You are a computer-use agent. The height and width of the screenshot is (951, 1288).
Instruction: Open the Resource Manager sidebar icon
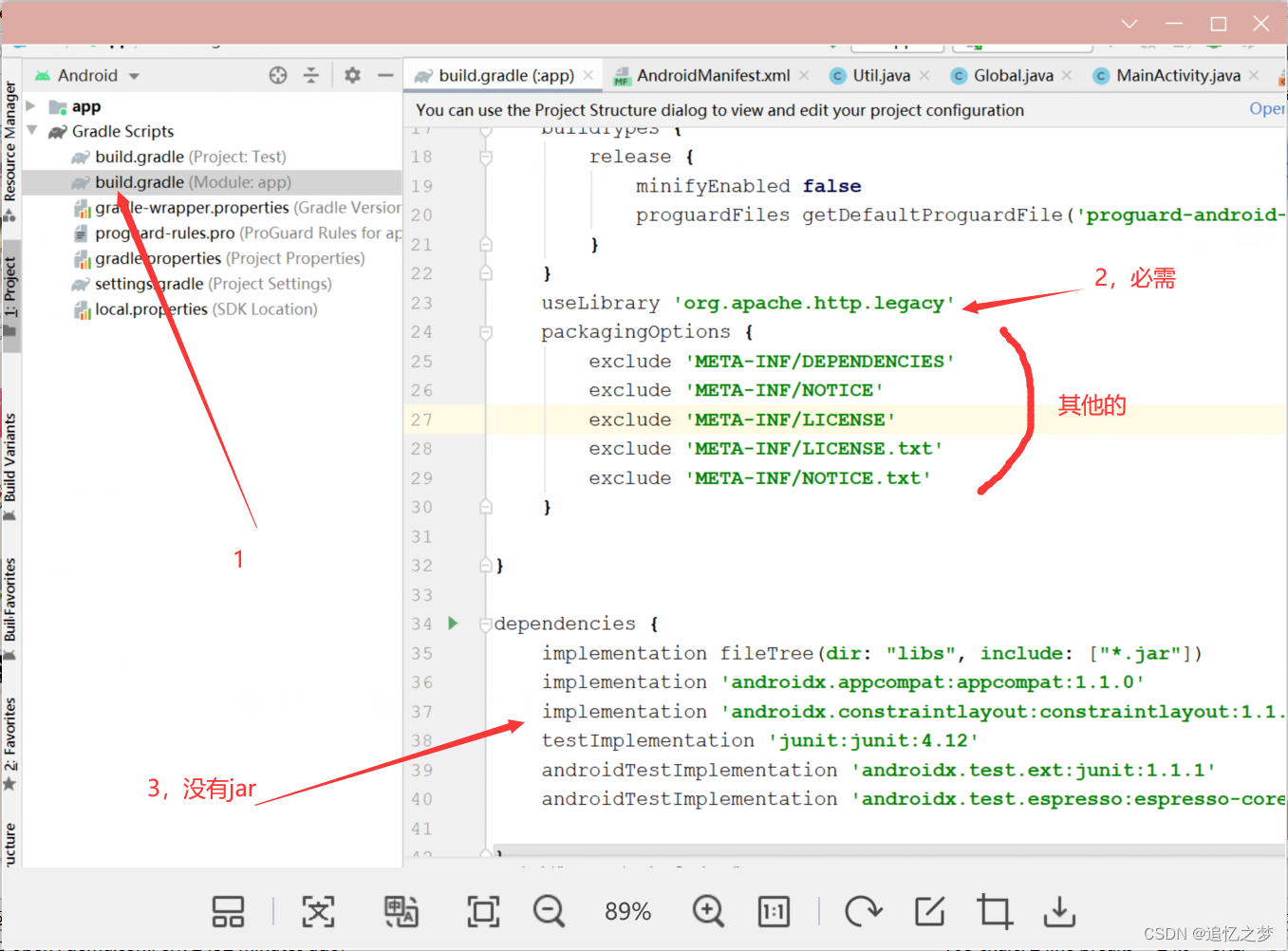coord(12,152)
